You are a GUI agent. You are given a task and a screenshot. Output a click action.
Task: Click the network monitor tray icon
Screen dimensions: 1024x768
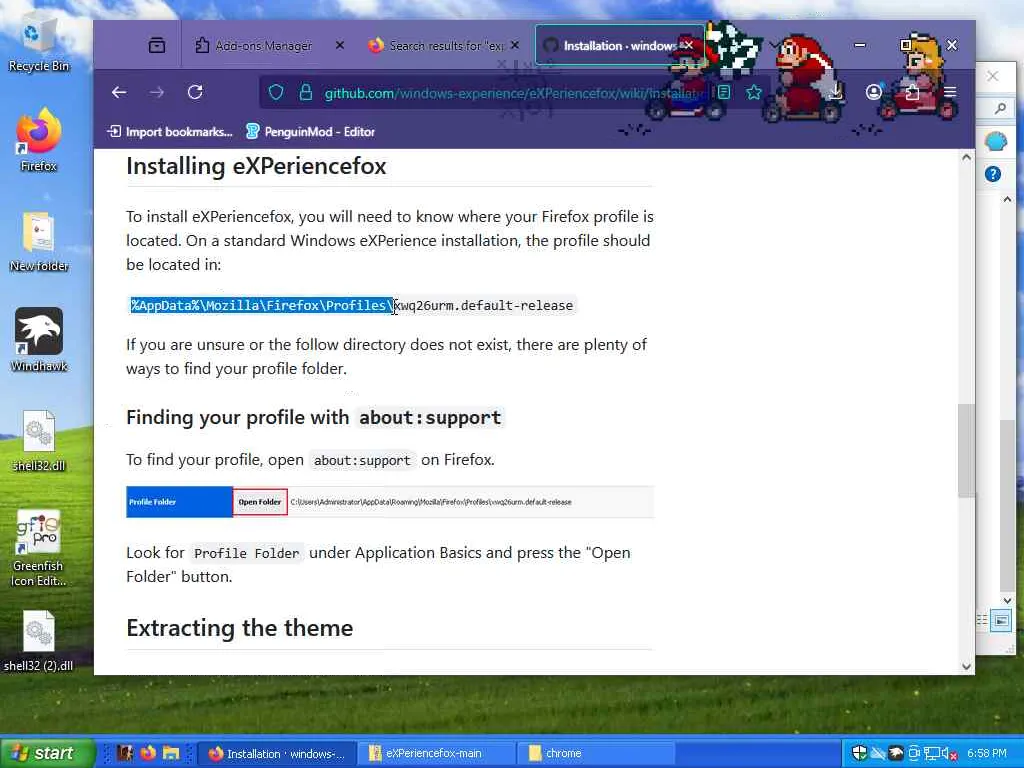[933, 753]
